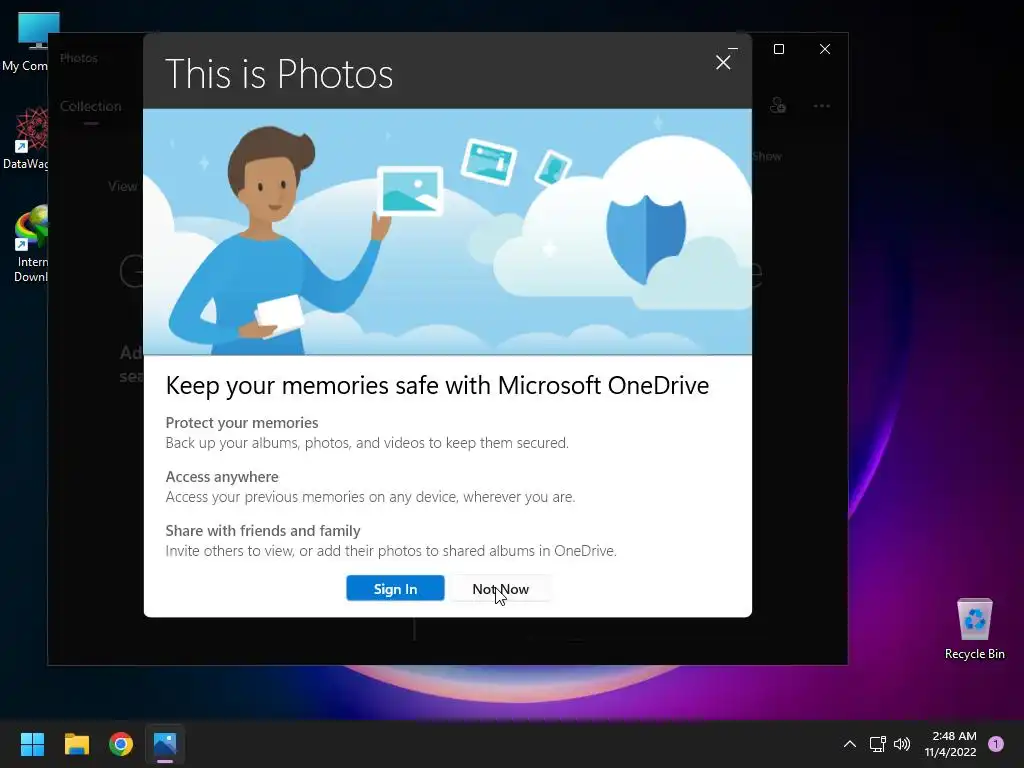
Task: Click the OneDrive illustration banner
Action: click(x=447, y=232)
